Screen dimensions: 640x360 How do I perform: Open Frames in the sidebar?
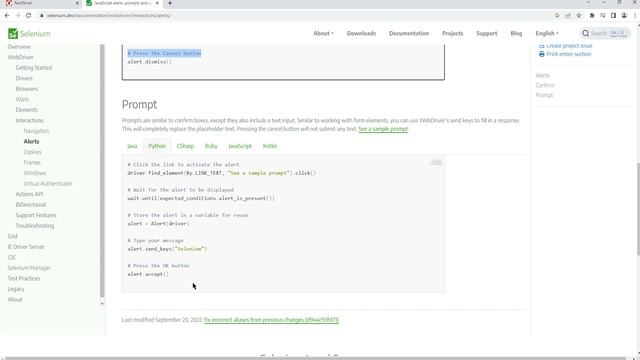pos(32,163)
